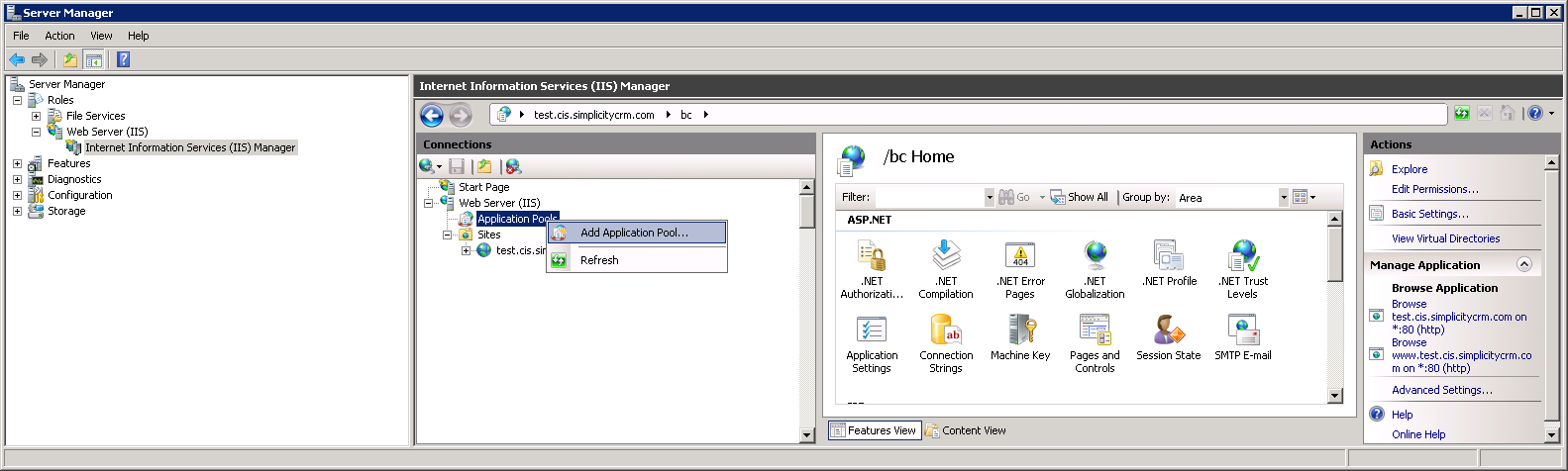Viewport: 1568px width, 471px height.
Task: Open the Action menu
Action: click(59, 36)
